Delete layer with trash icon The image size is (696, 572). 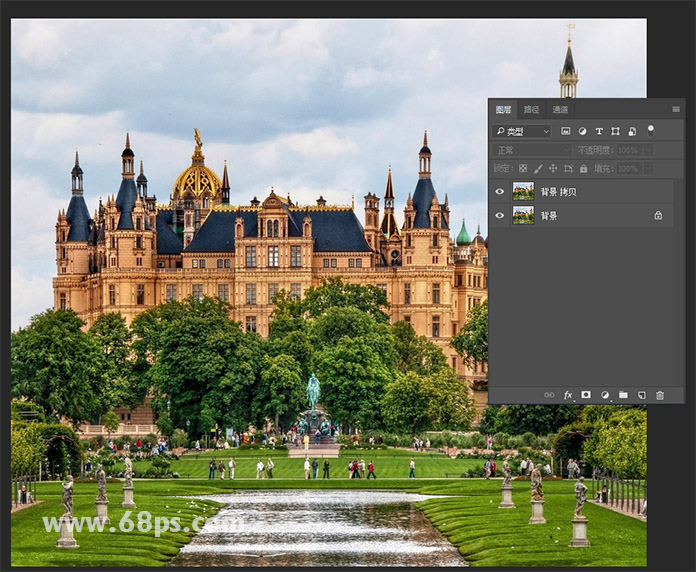[x=660, y=394]
